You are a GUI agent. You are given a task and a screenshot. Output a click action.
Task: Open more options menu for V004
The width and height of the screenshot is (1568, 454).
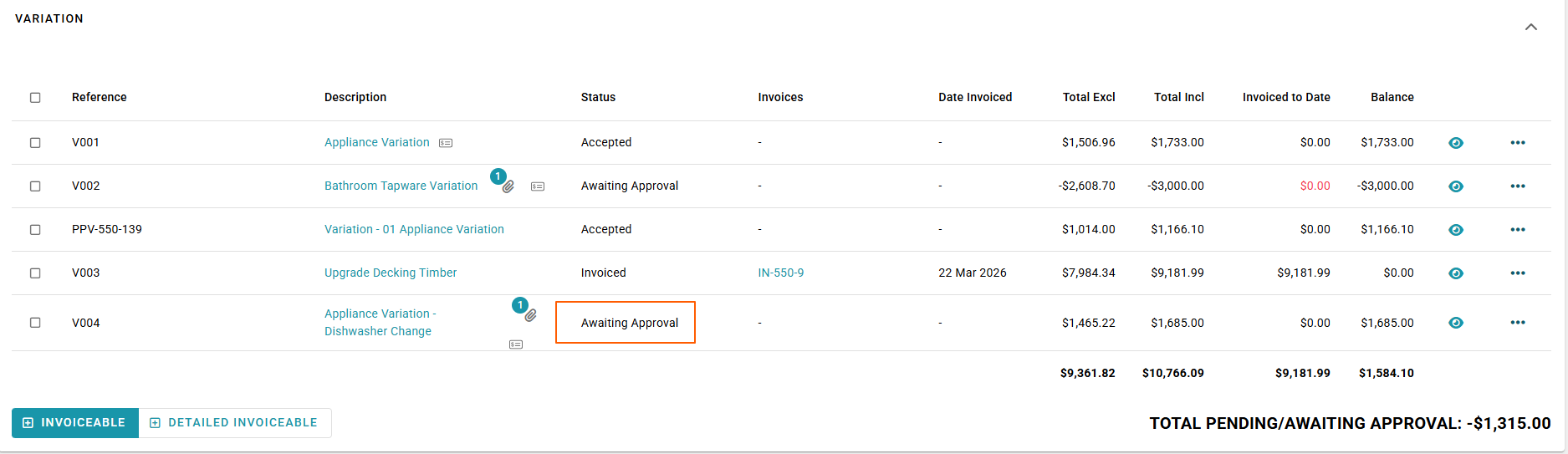pyautogui.click(x=1517, y=323)
